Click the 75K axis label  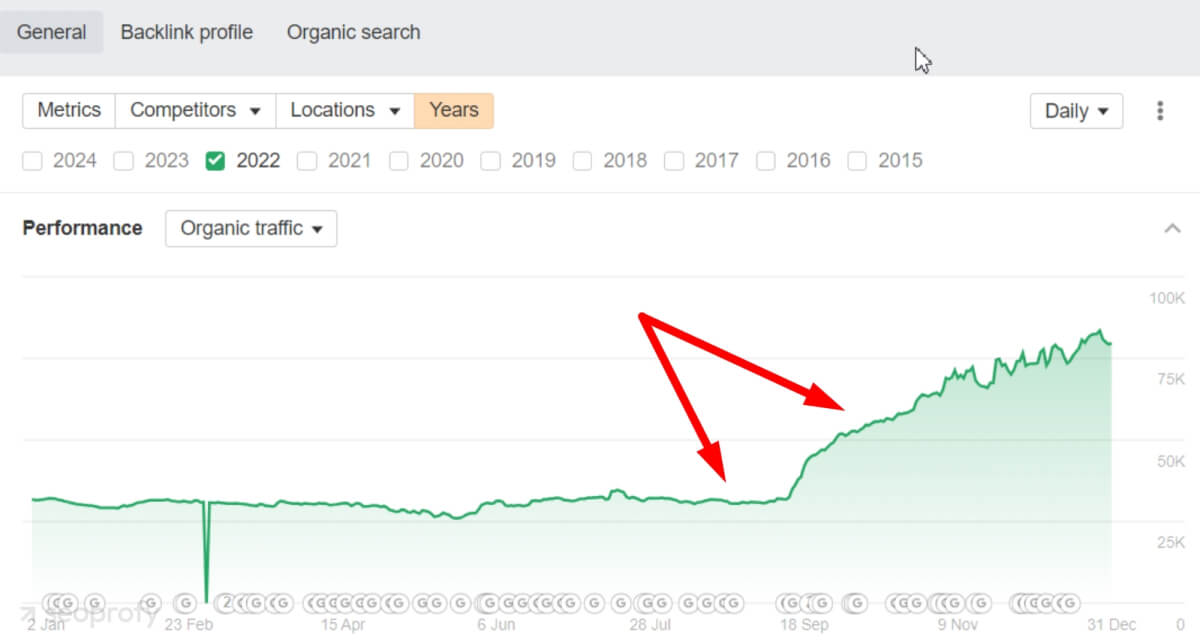[1170, 379]
